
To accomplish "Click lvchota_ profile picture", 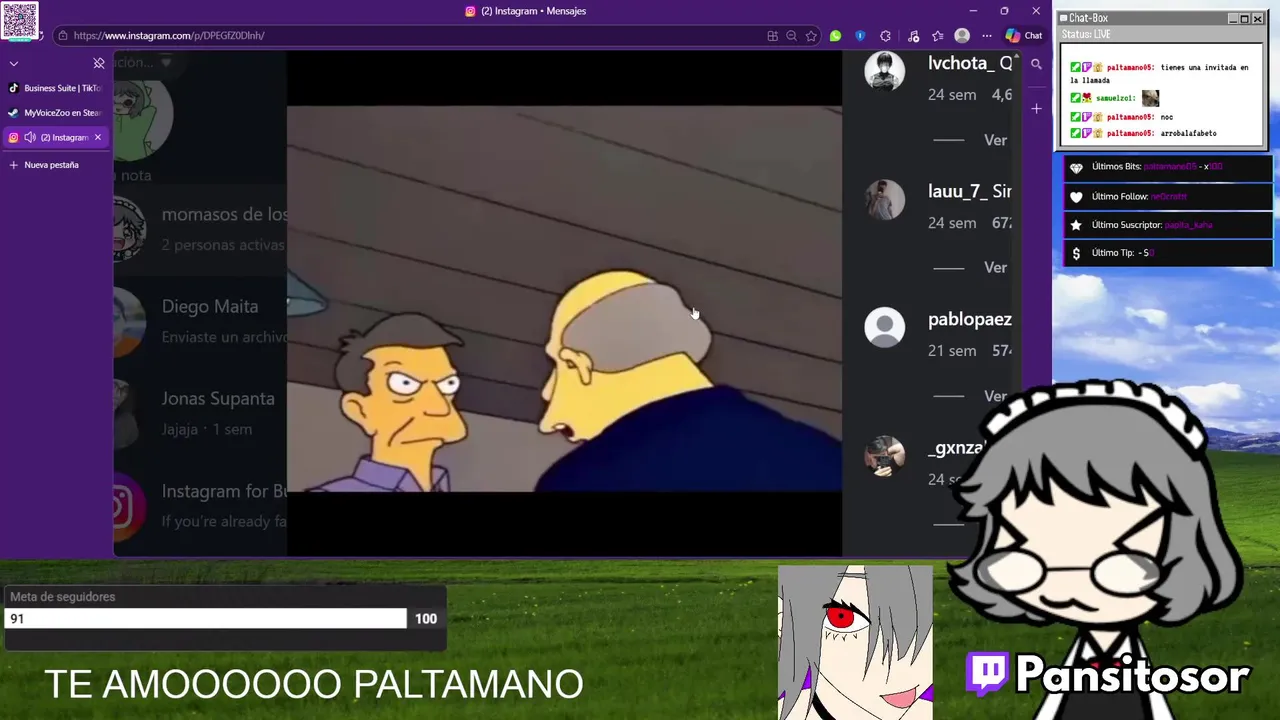I will pyautogui.click(x=885, y=70).
